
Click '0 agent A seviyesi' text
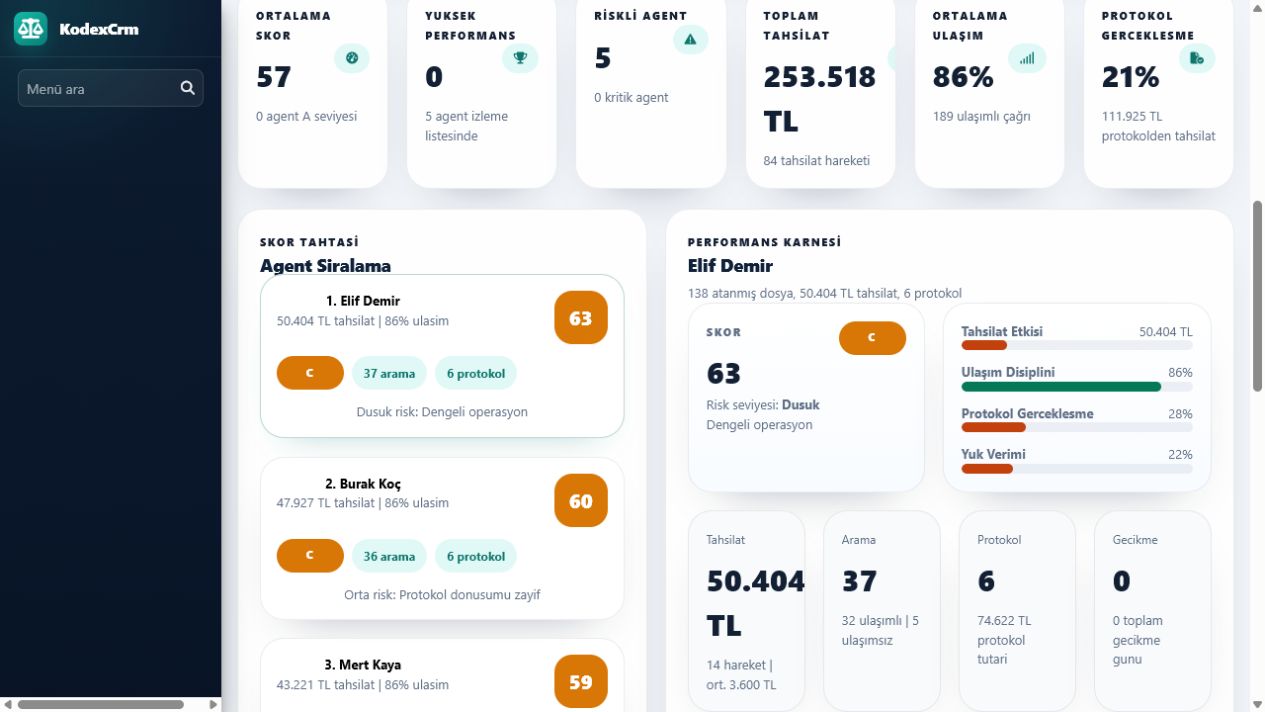pyautogui.click(x=306, y=116)
